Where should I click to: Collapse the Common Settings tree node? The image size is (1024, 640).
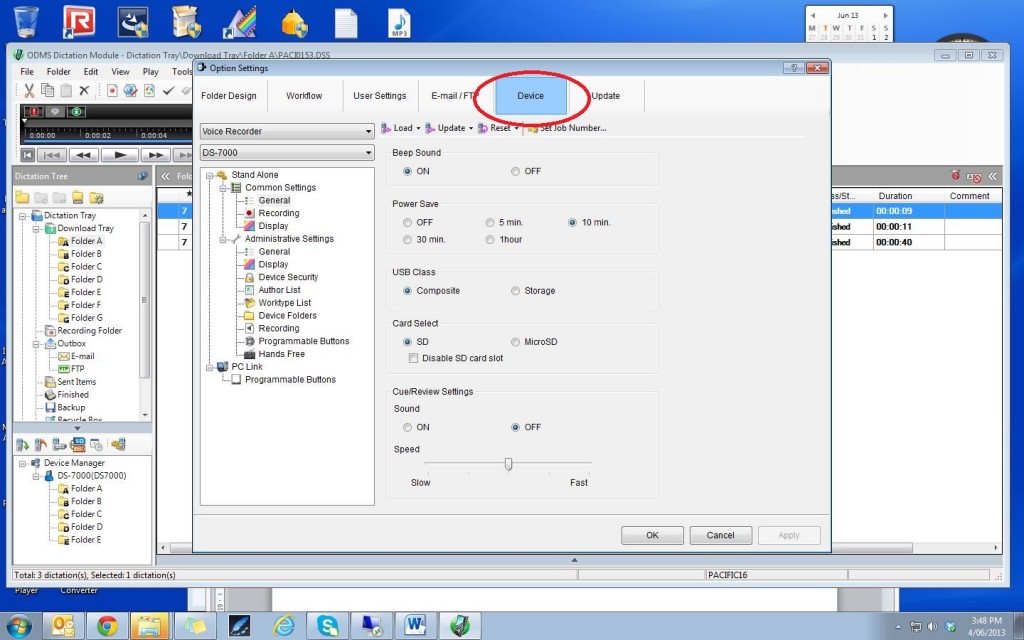click(x=223, y=188)
